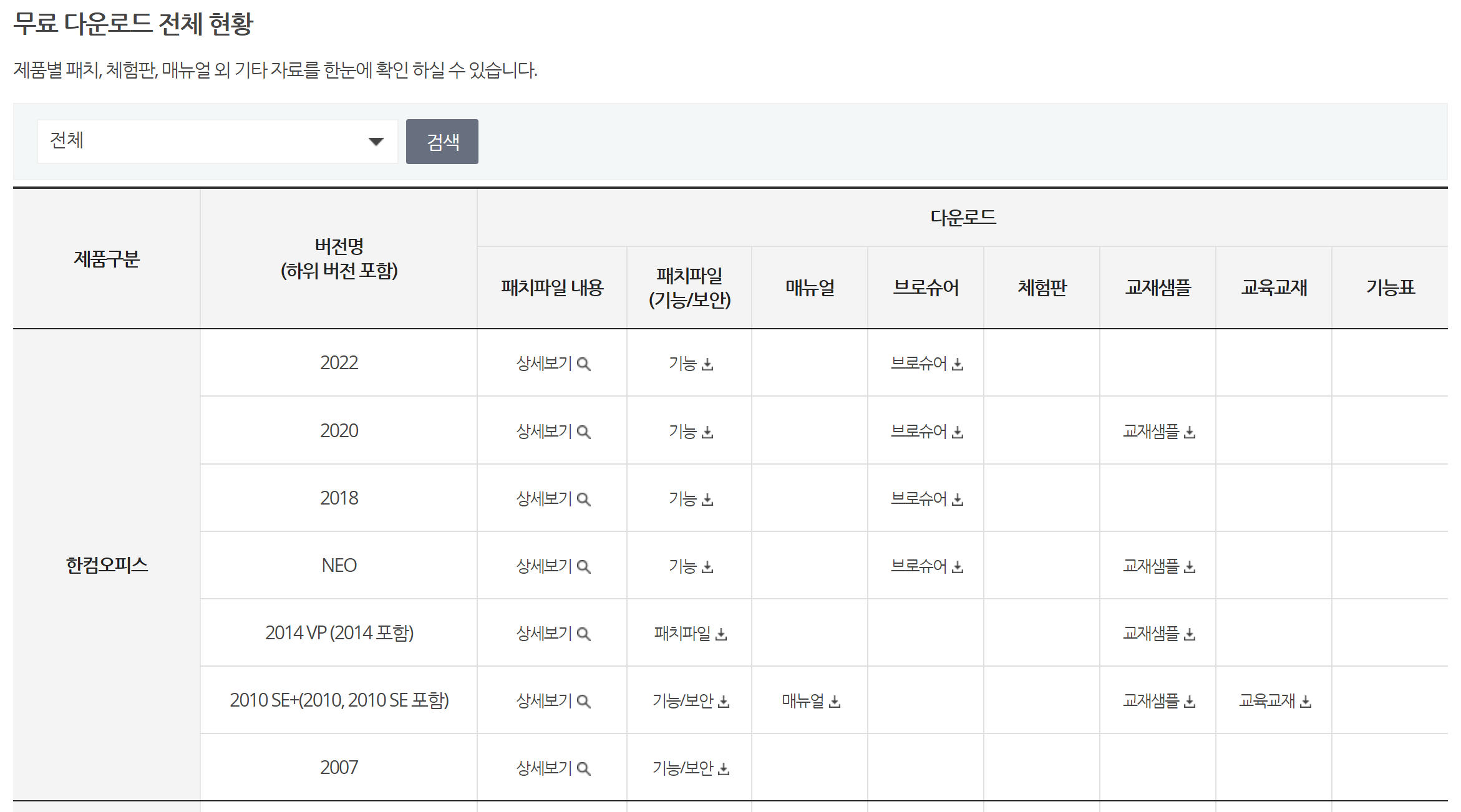Open 상세보기 for the NEO version
Viewport: 1461px width, 812px height.
pyautogui.click(x=552, y=566)
